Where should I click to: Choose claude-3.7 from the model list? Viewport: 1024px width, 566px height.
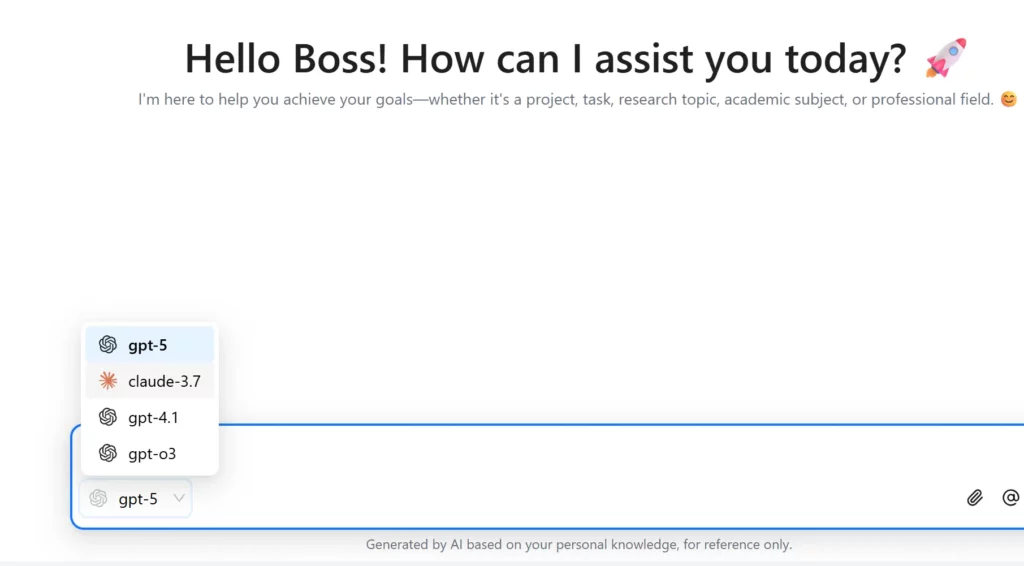tap(164, 381)
